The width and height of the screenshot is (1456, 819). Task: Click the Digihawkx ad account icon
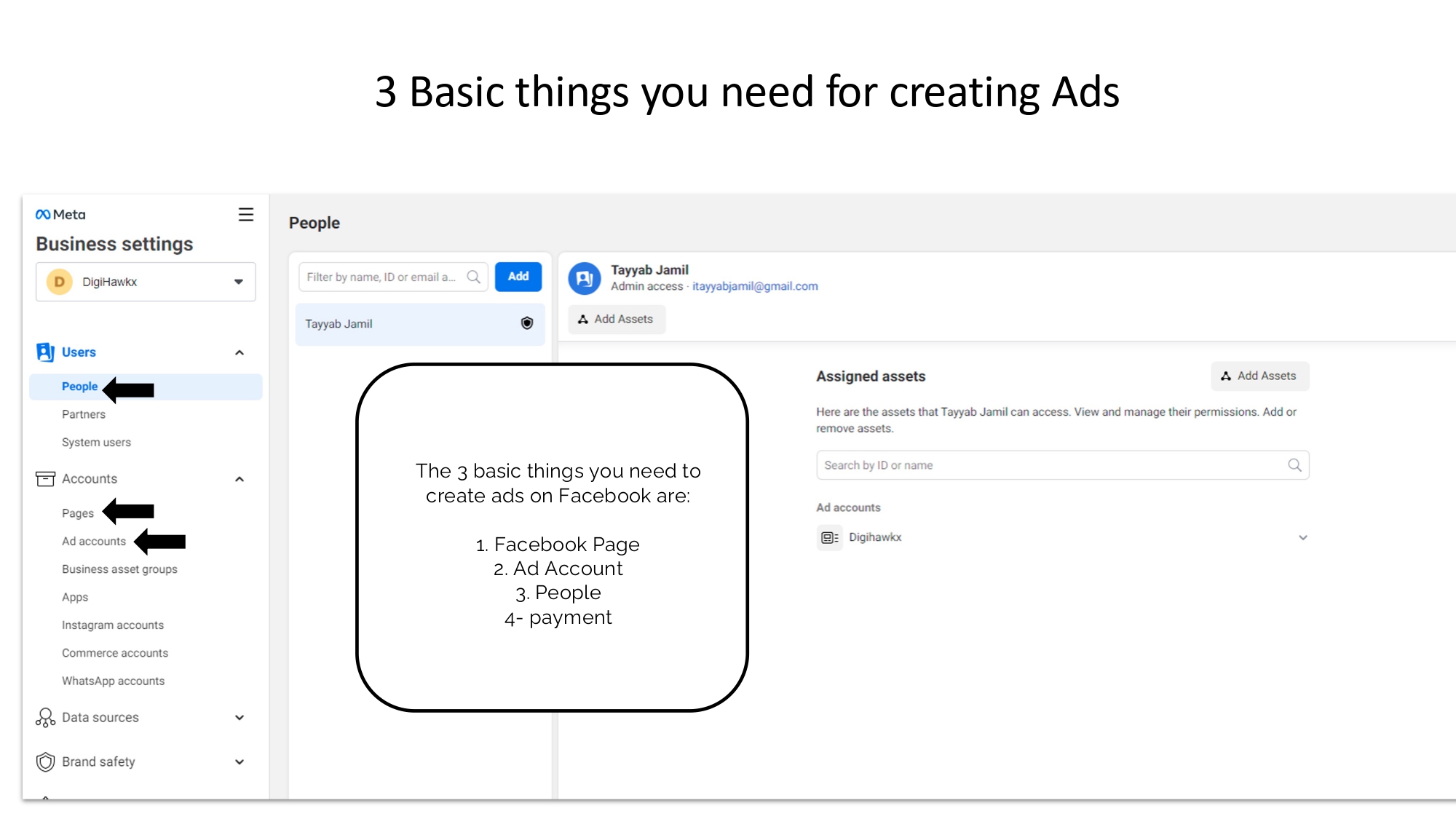coord(829,538)
